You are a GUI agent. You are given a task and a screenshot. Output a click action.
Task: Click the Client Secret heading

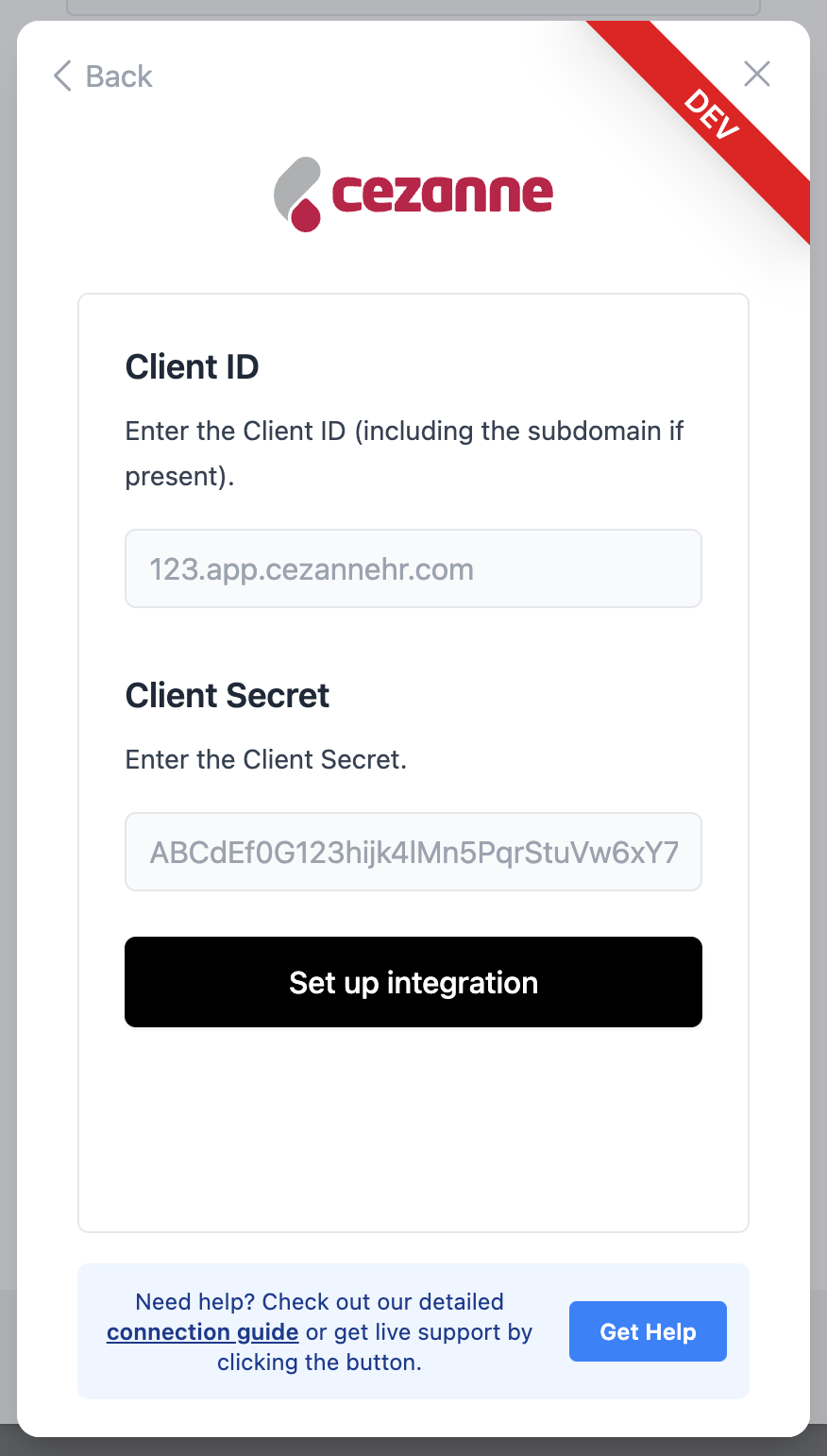(228, 695)
